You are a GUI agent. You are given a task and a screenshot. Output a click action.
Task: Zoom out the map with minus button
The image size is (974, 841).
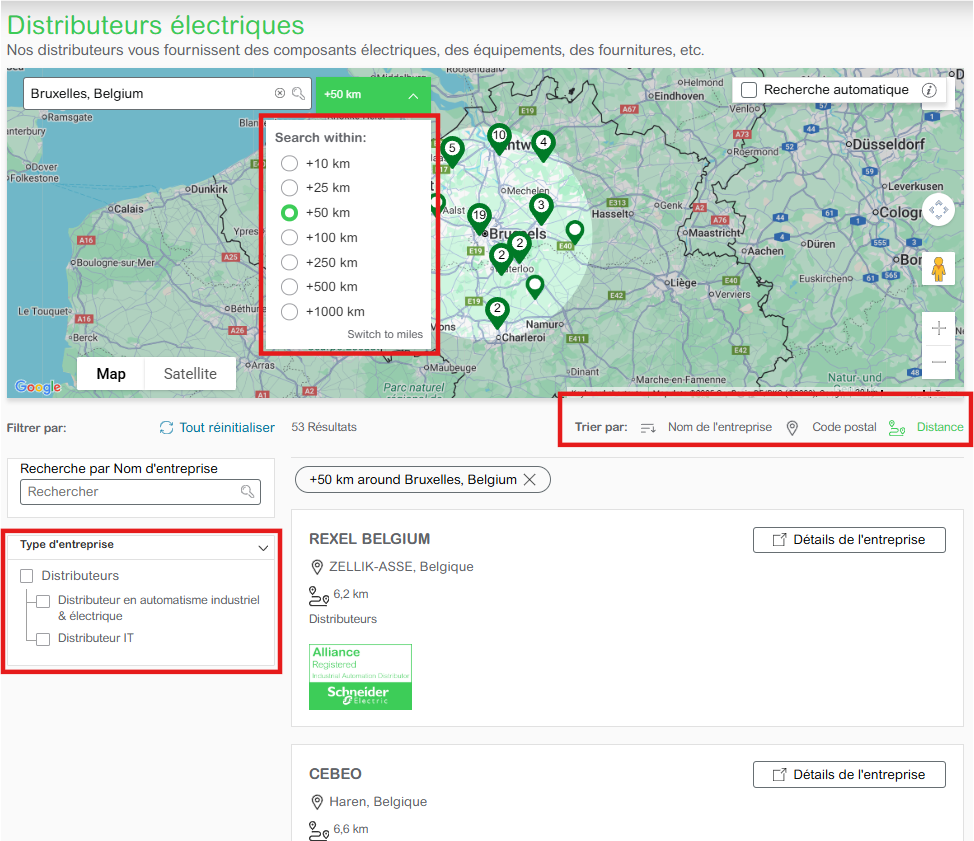pos(939,361)
